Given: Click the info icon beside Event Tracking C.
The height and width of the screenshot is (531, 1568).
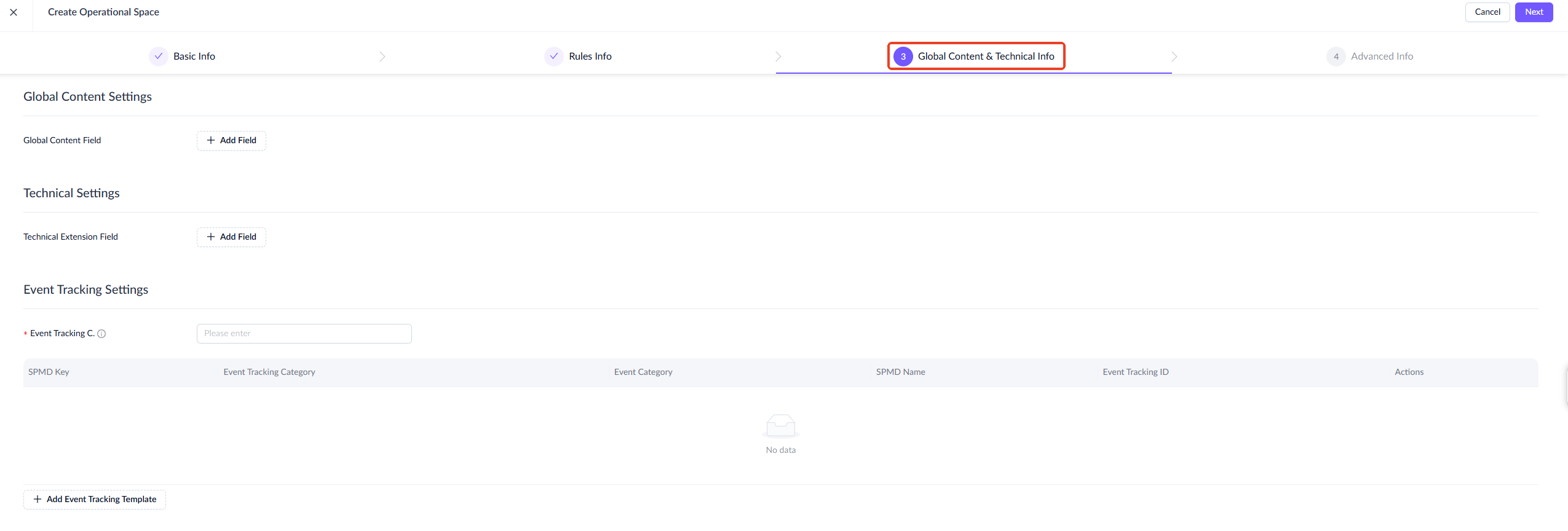Looking at the screenshot, I should pos(102,334).
